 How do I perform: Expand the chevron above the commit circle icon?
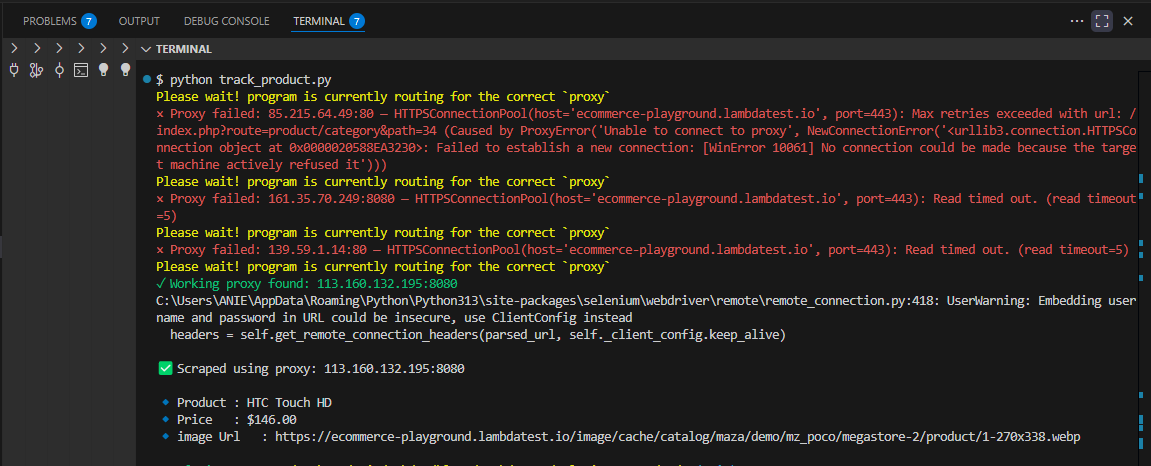coord(59,48)
